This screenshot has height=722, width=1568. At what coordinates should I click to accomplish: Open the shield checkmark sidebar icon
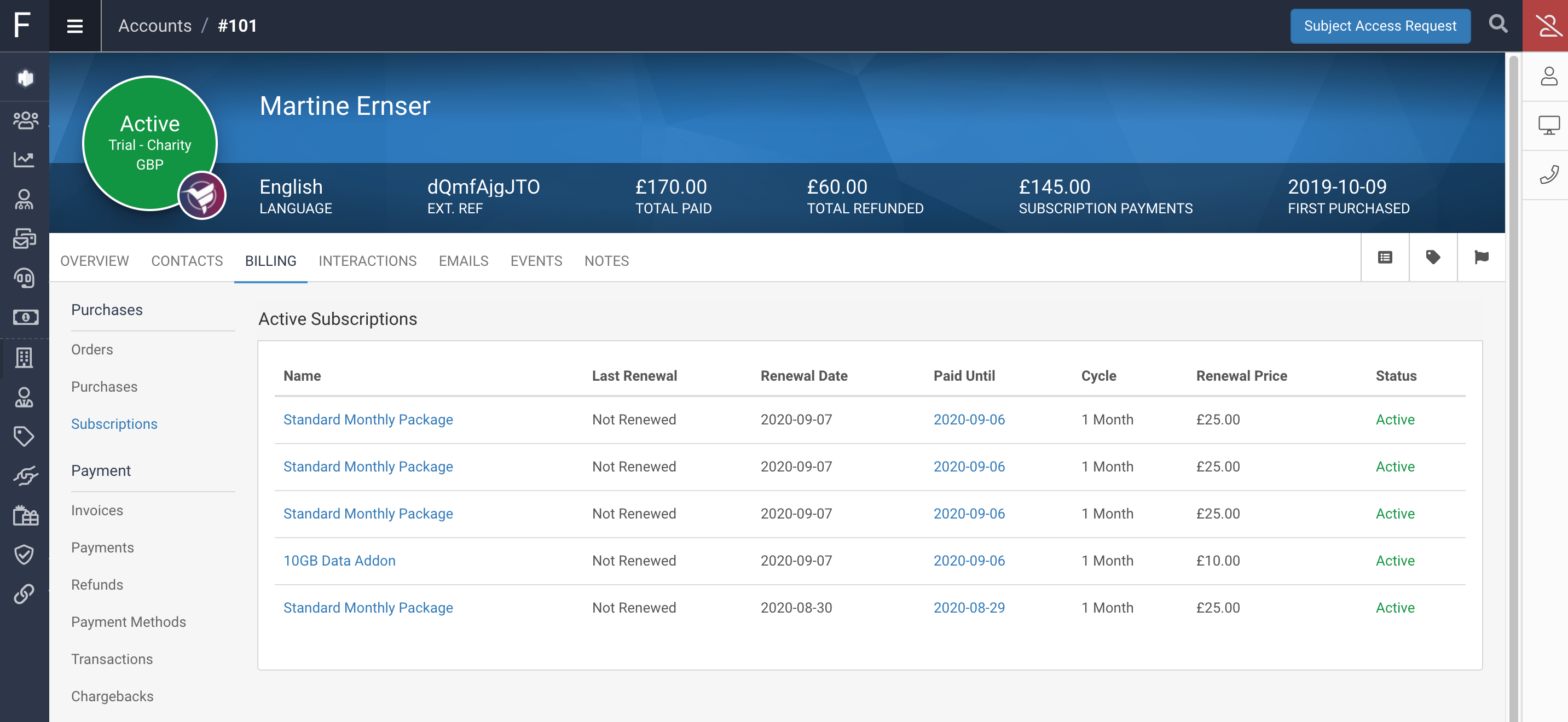tap(24, 554)
